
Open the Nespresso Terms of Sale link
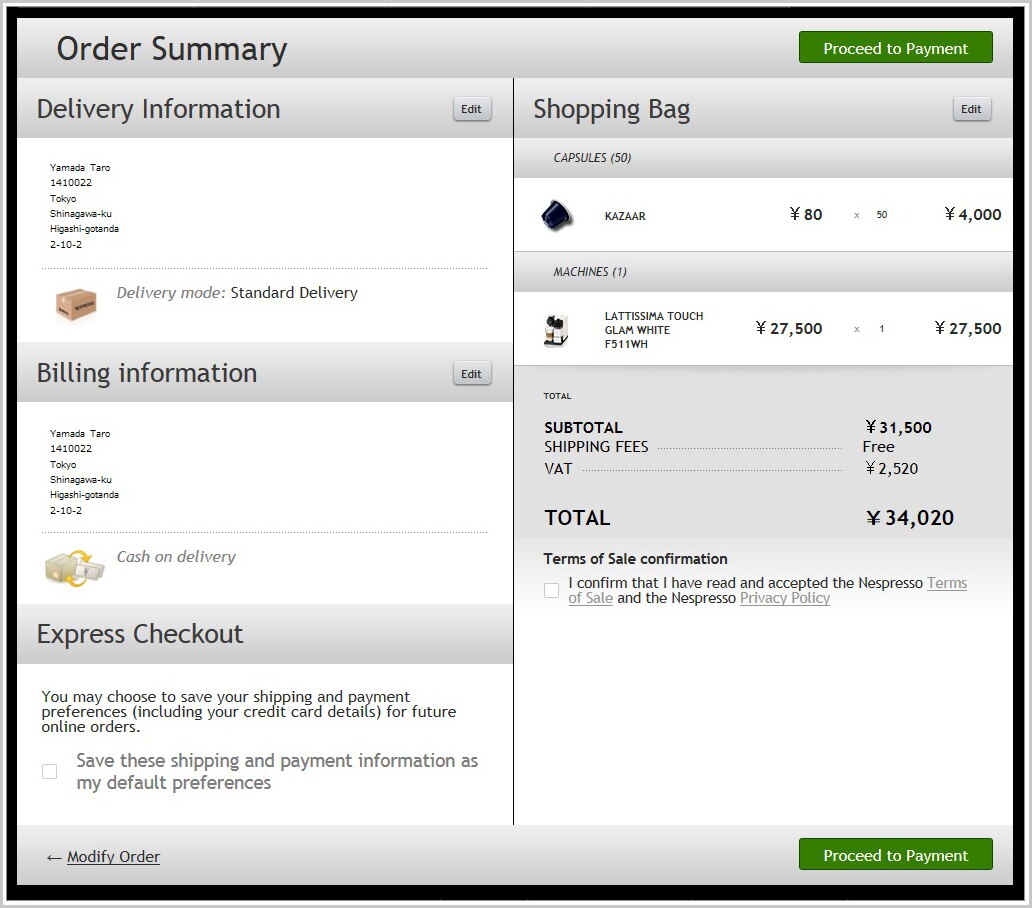(946, 583)
